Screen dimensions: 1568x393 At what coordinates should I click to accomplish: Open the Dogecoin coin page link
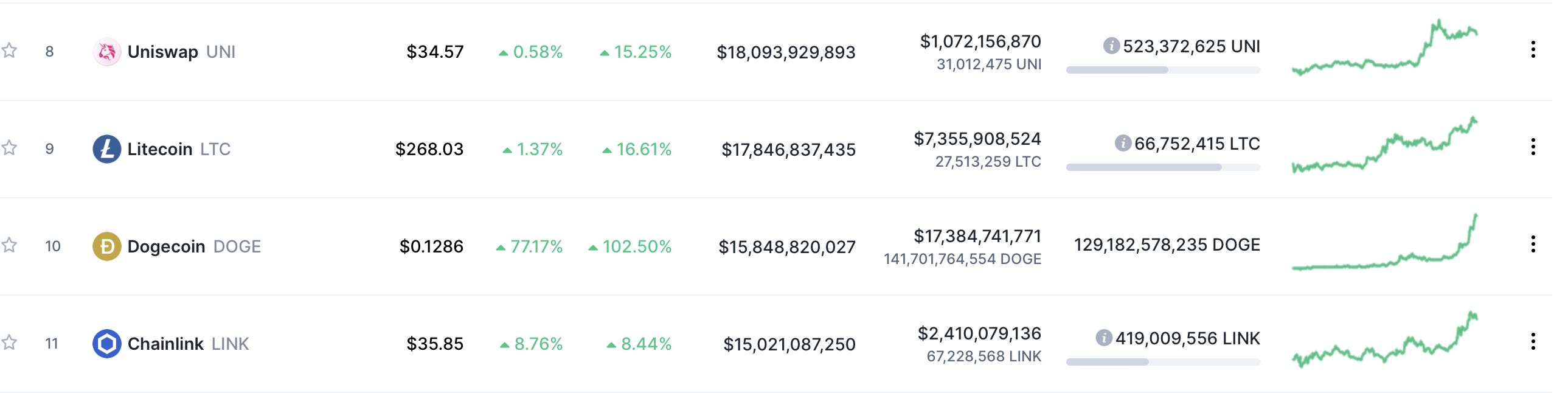point(167,246)
